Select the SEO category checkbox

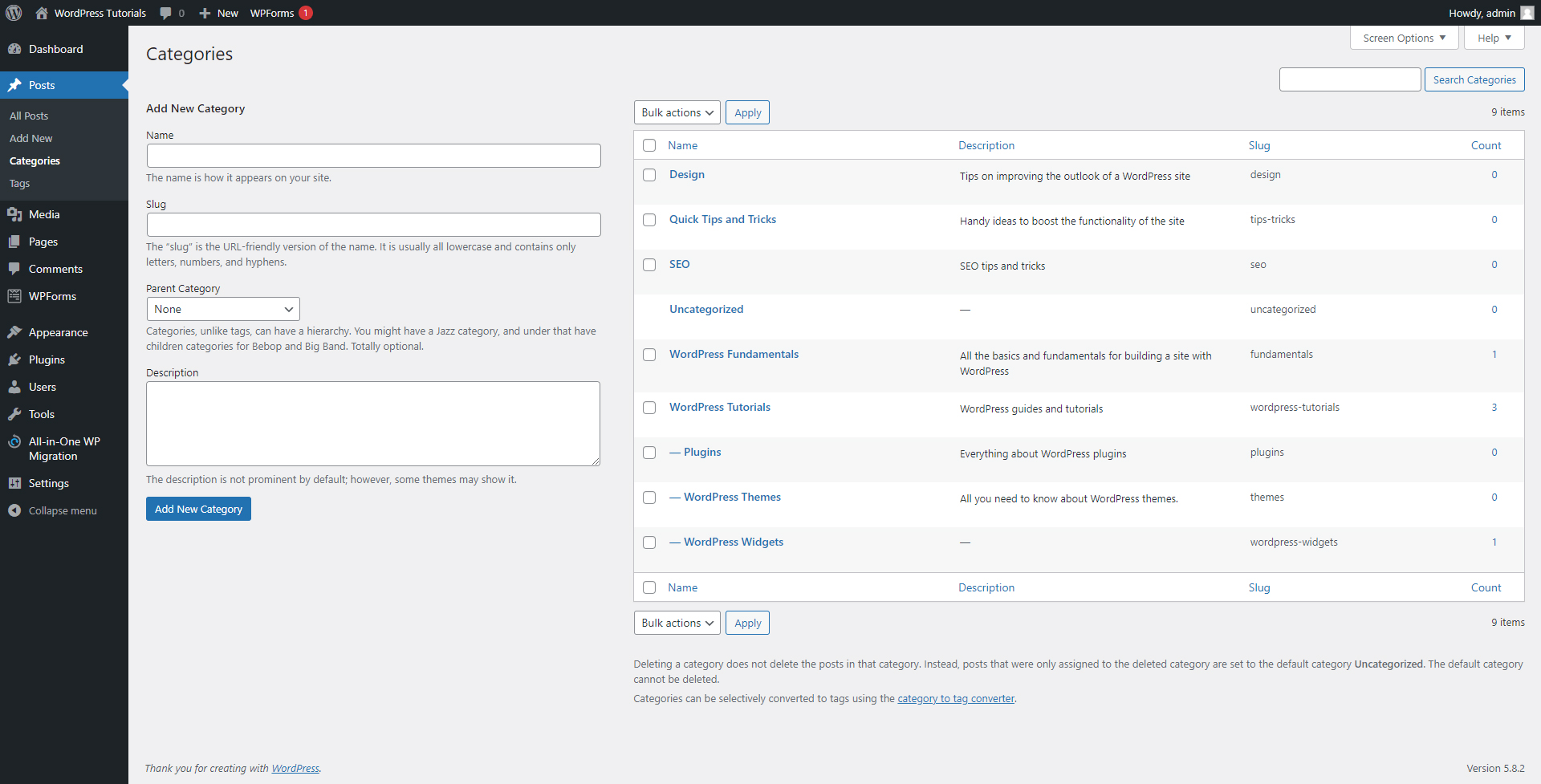coord(649,265)
